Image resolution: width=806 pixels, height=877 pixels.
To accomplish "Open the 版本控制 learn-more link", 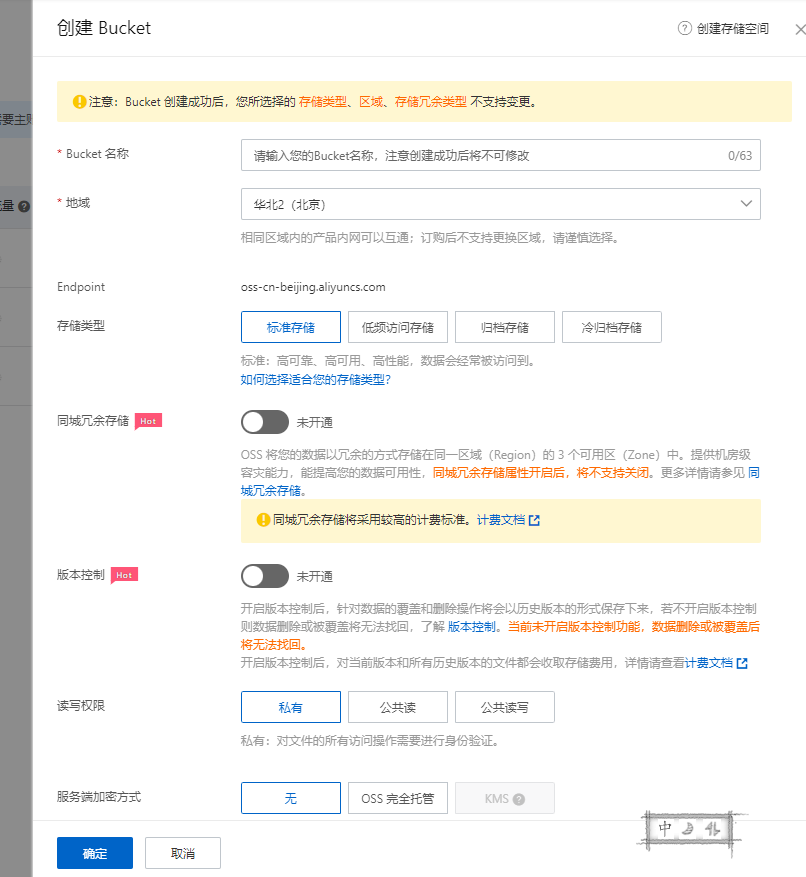I will [472, 626].
